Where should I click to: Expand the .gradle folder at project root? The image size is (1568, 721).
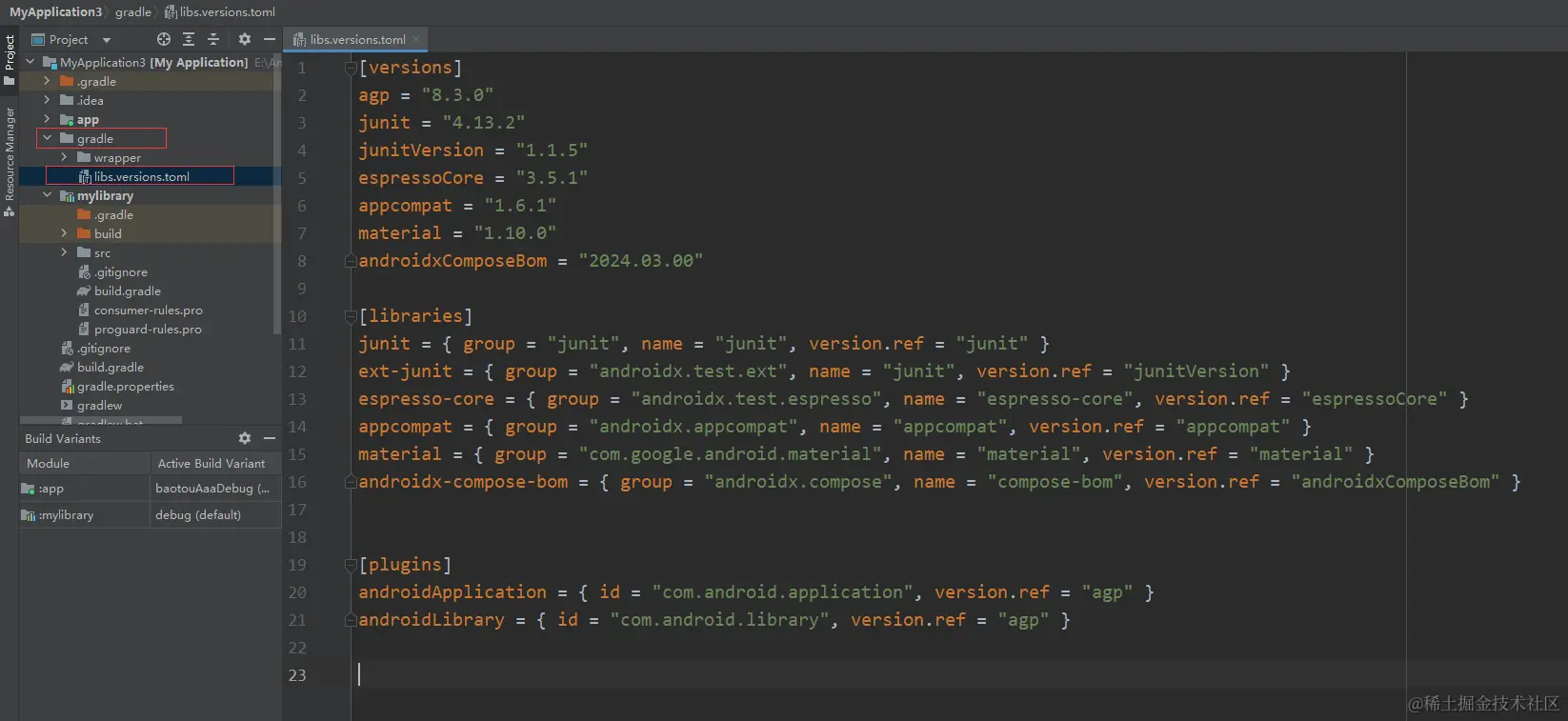47,81
